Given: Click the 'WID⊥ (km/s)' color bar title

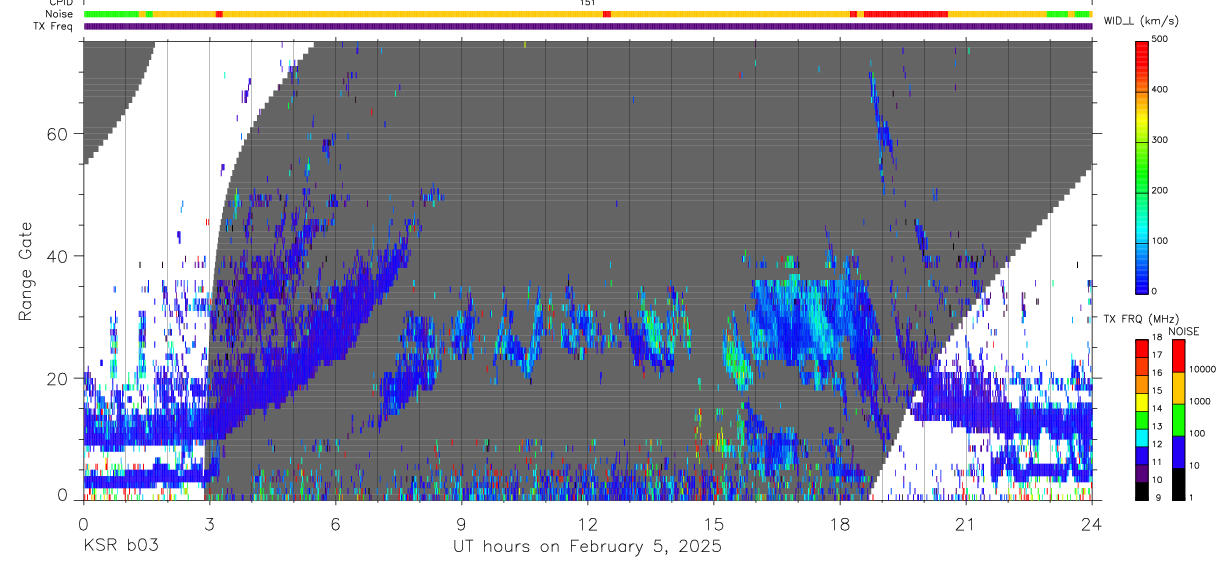Looking at the screenshot, I should pyautogui.click(x=1141, y=20).
